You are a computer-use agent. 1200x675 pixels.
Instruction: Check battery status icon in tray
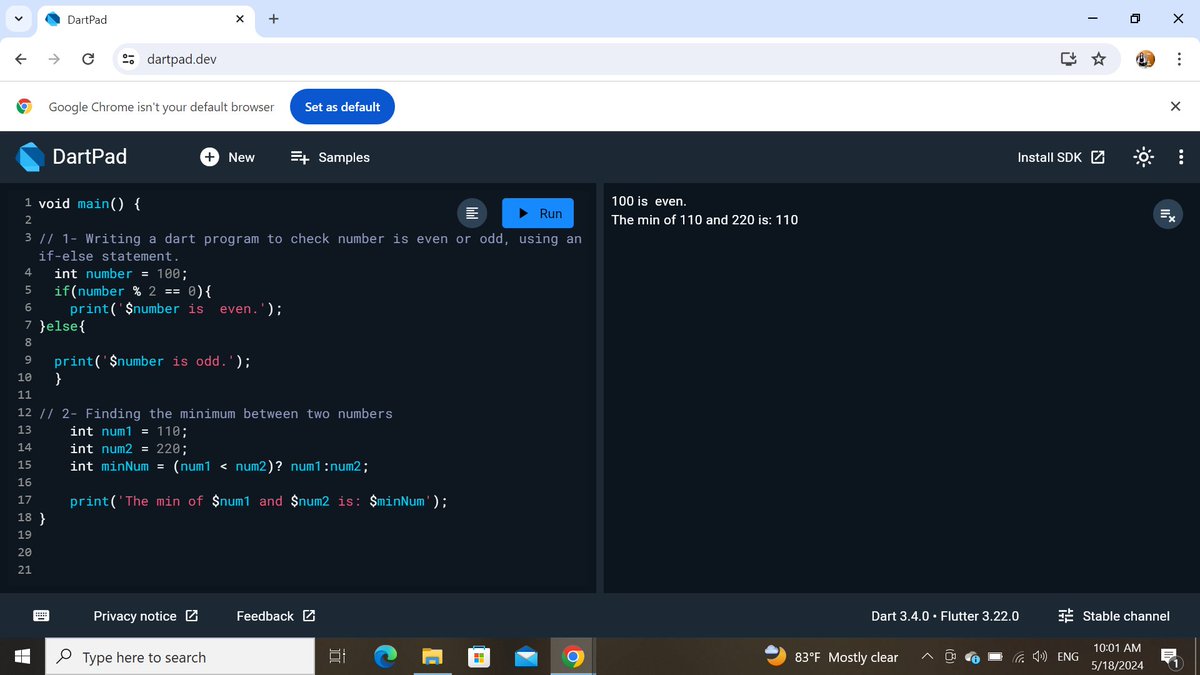(995, 657)
